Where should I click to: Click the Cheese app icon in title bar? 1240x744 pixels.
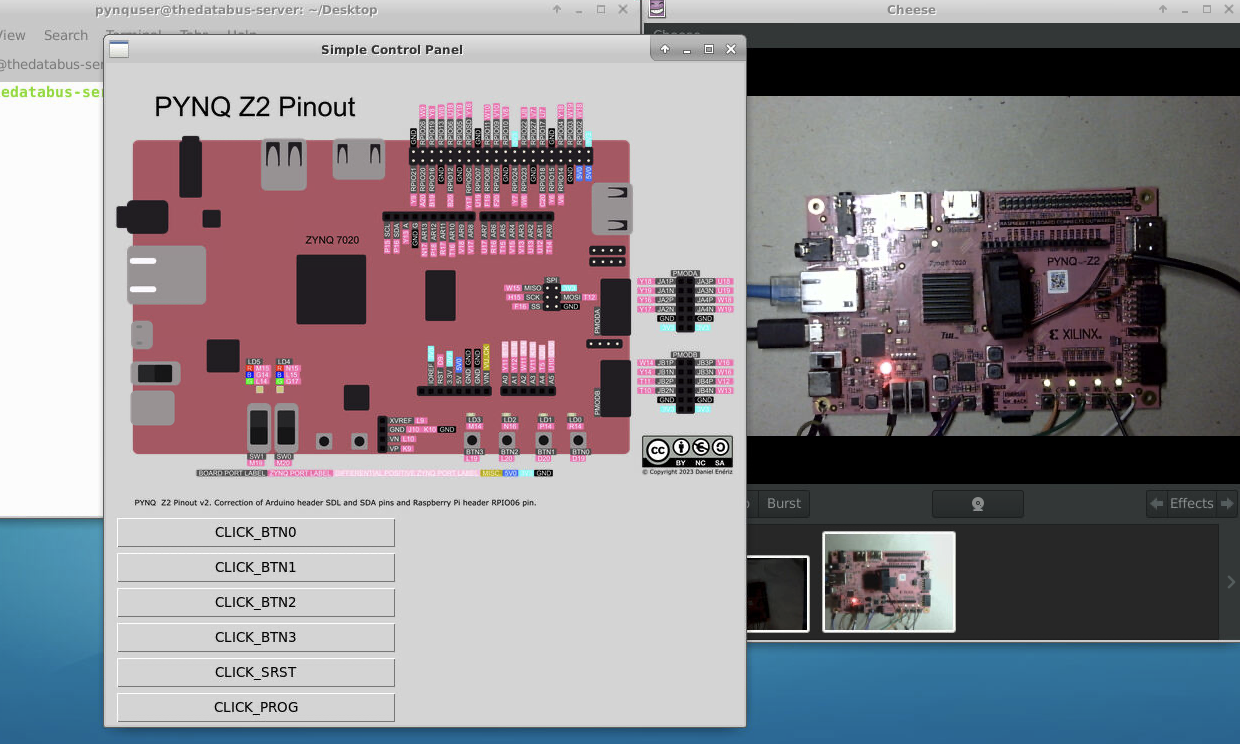click(657, 10)
